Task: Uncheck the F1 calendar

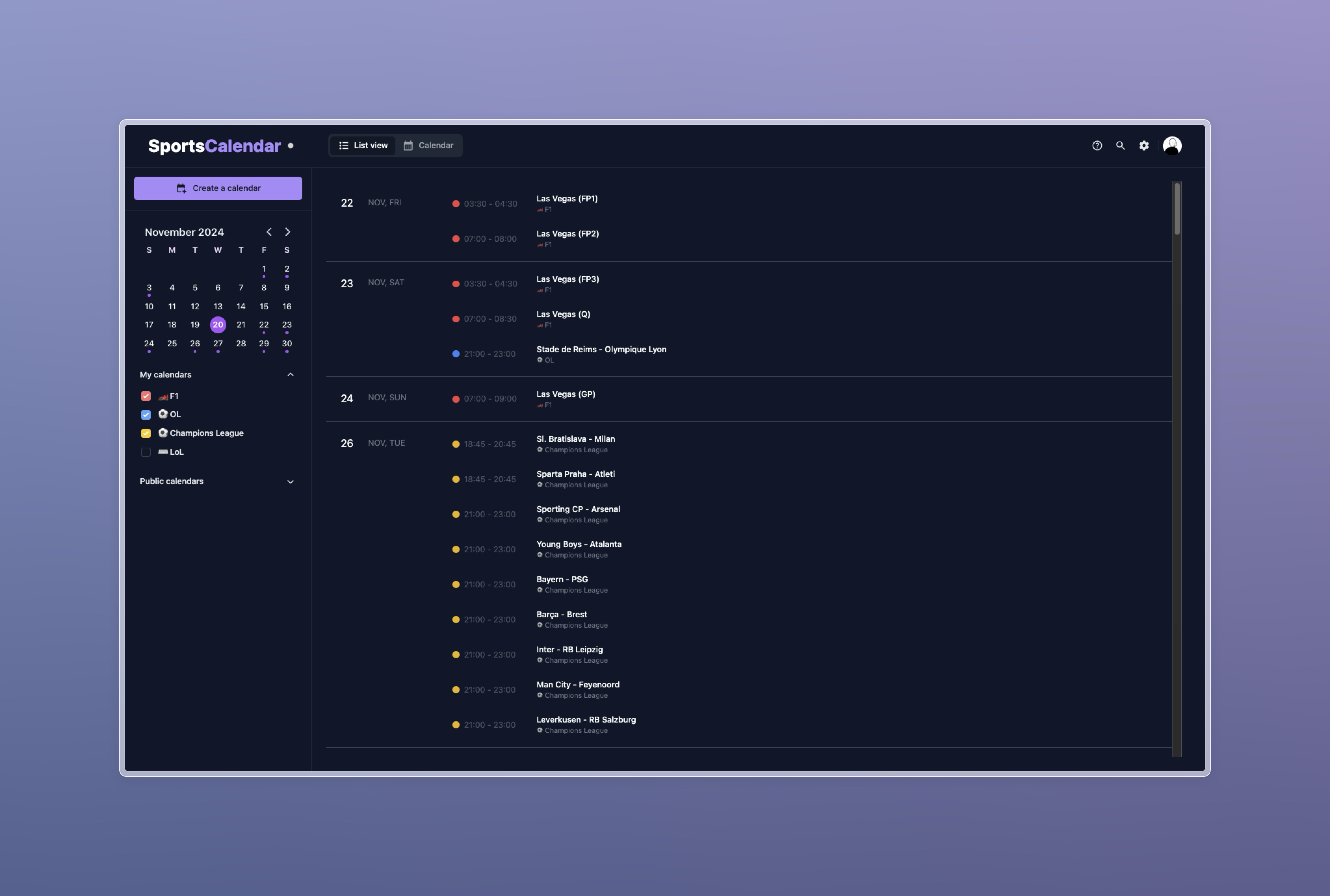Action: click(146, 395)
